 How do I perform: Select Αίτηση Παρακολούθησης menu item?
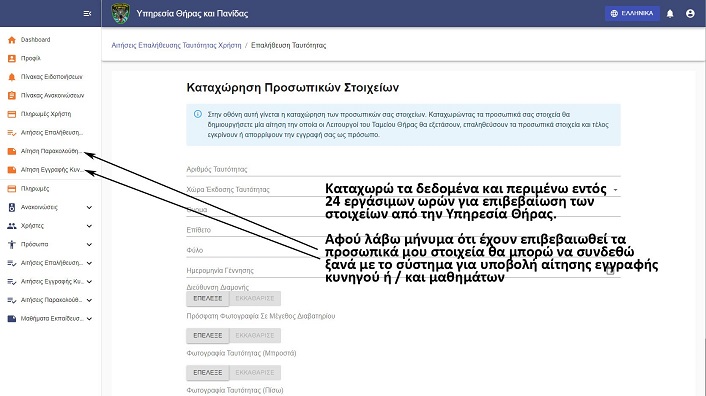50,151
